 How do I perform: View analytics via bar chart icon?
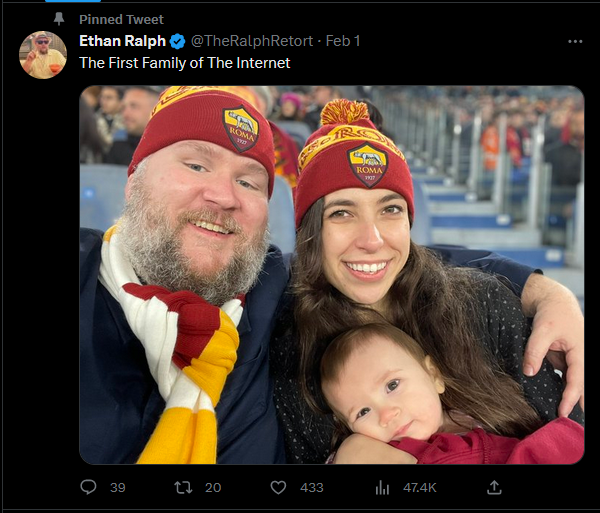(x=382, y=487)
